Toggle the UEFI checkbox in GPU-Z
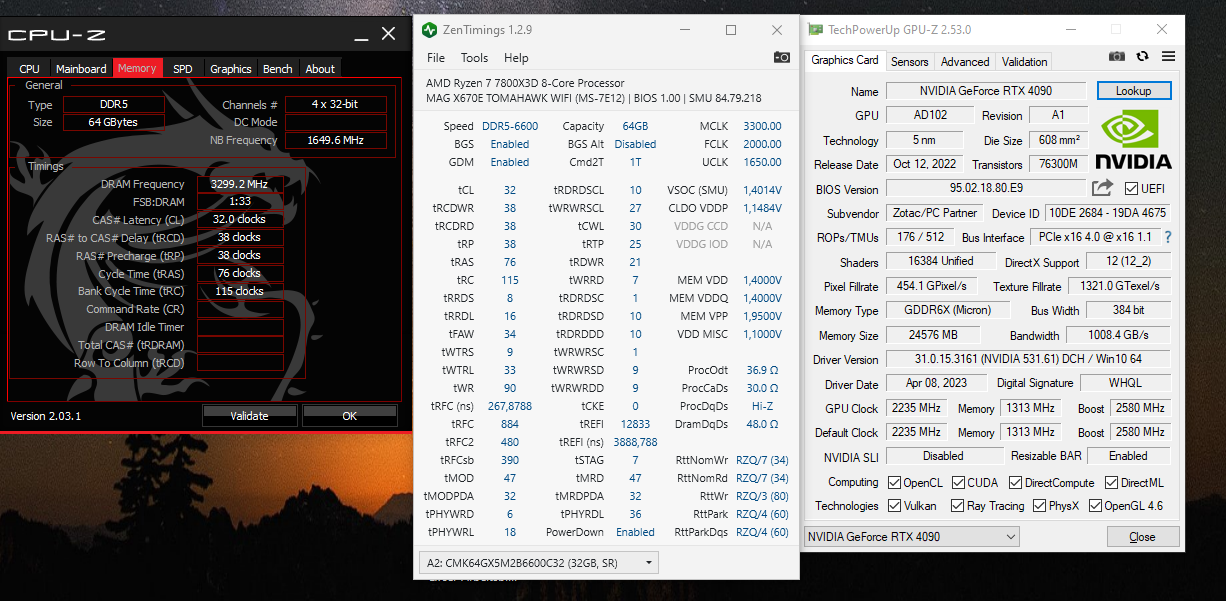1226x601 pixels. point(1131,189)
